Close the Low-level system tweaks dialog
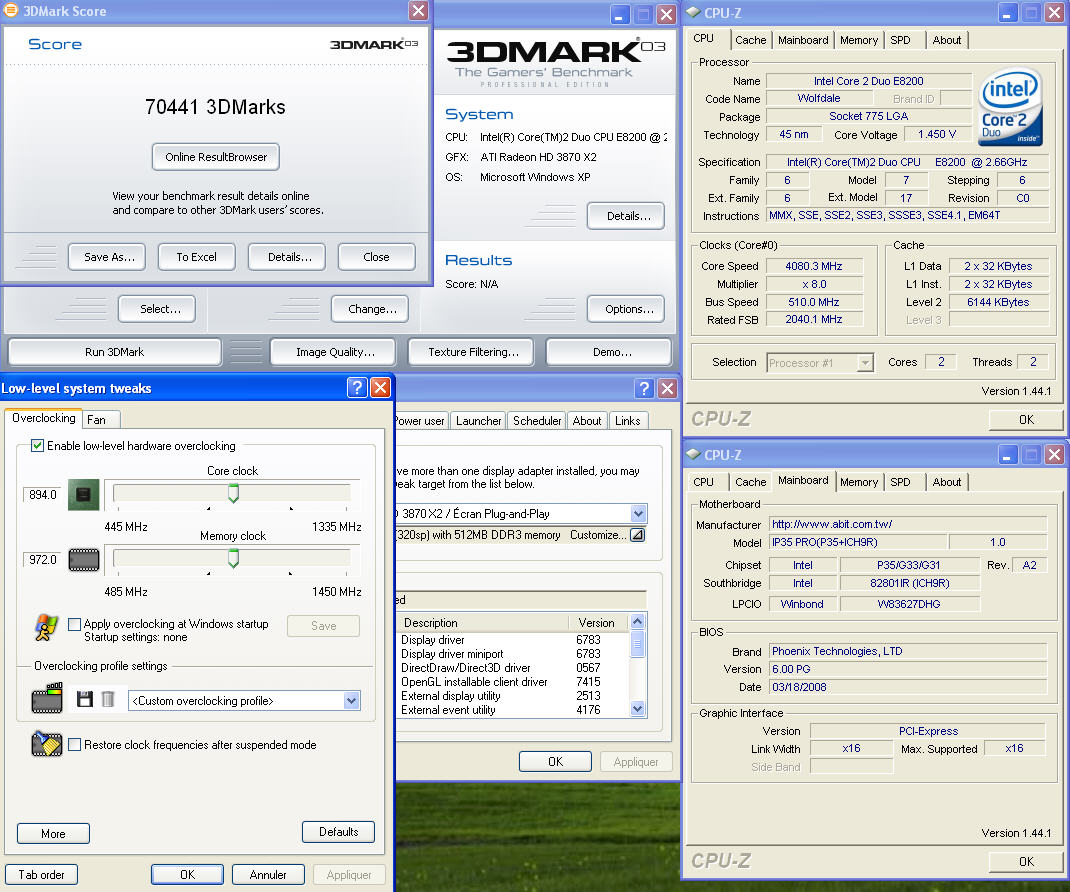Image resolution: width=1070 pixels, height=892 pixels. (x=380, y=388)
